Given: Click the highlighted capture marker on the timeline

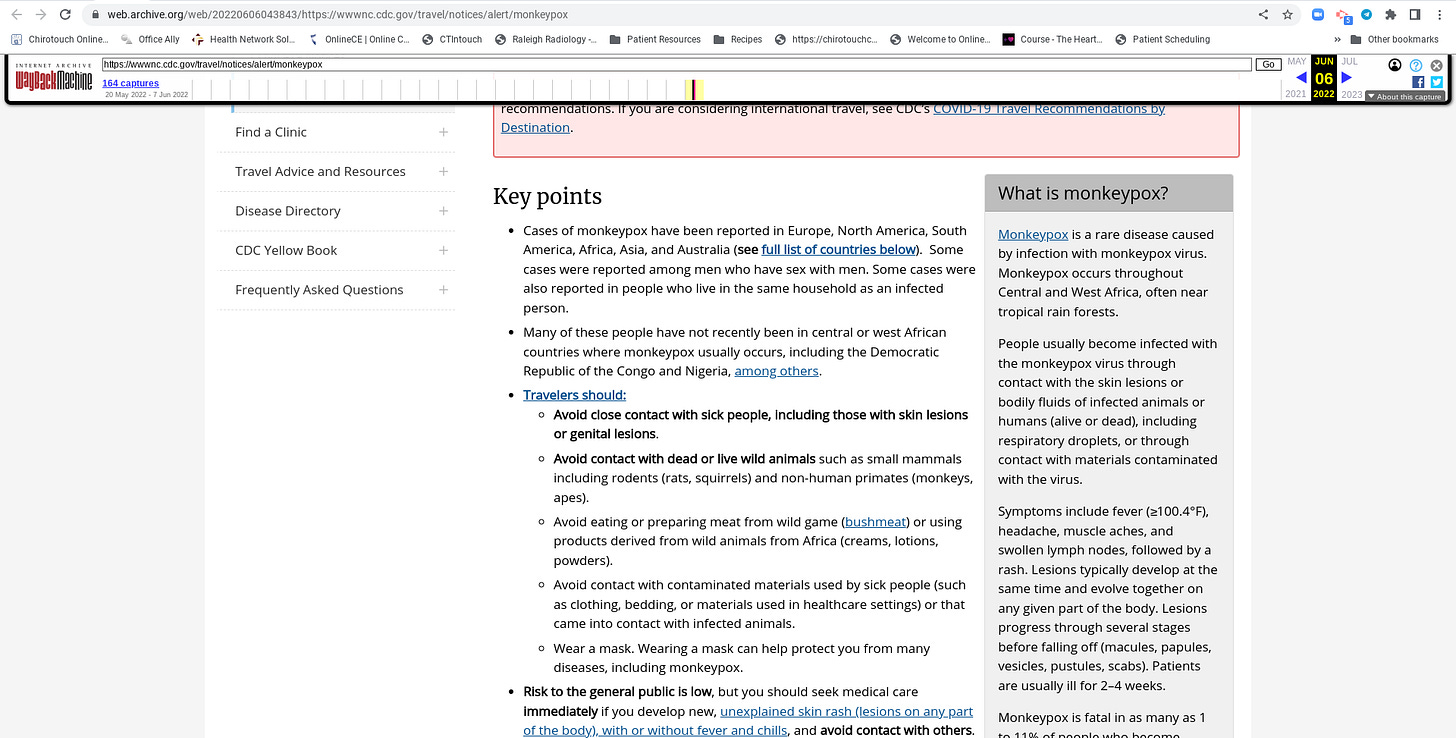Looking at the screenshot, I should click(694, 89).
